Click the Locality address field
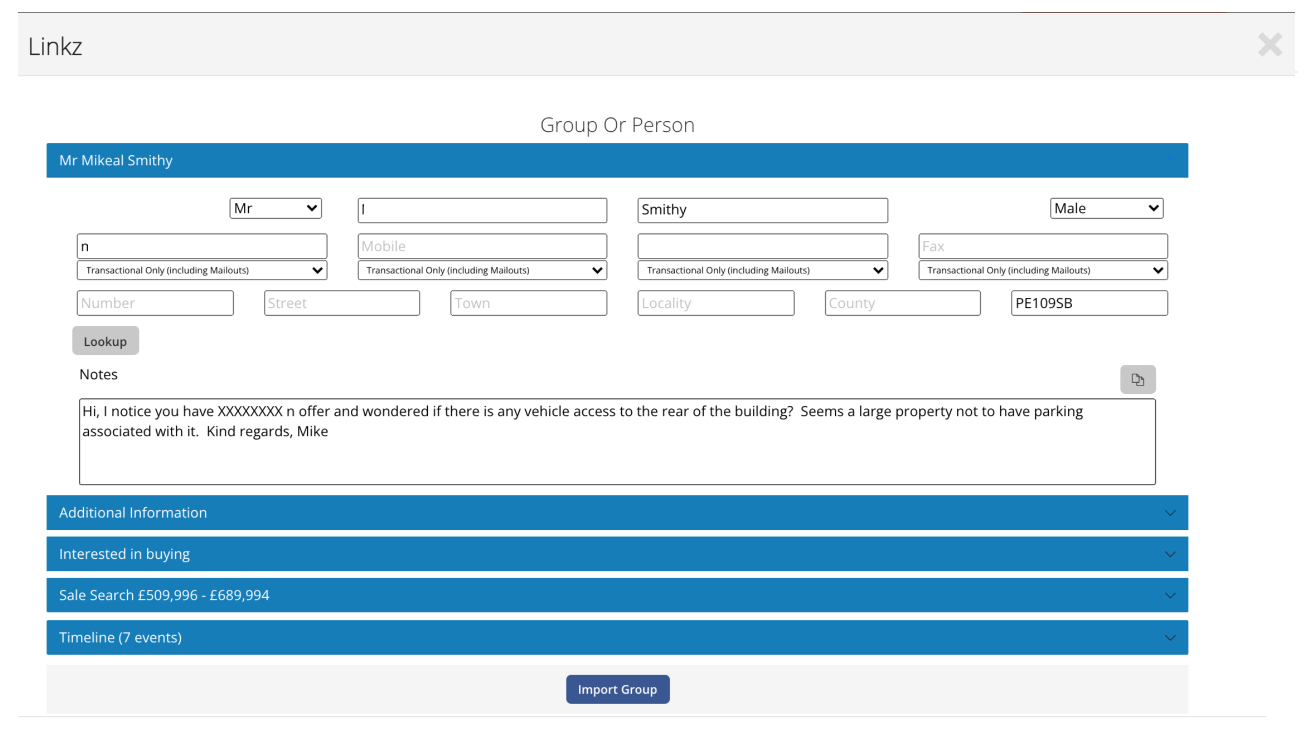1306x736 pixels. pos(716,303)
